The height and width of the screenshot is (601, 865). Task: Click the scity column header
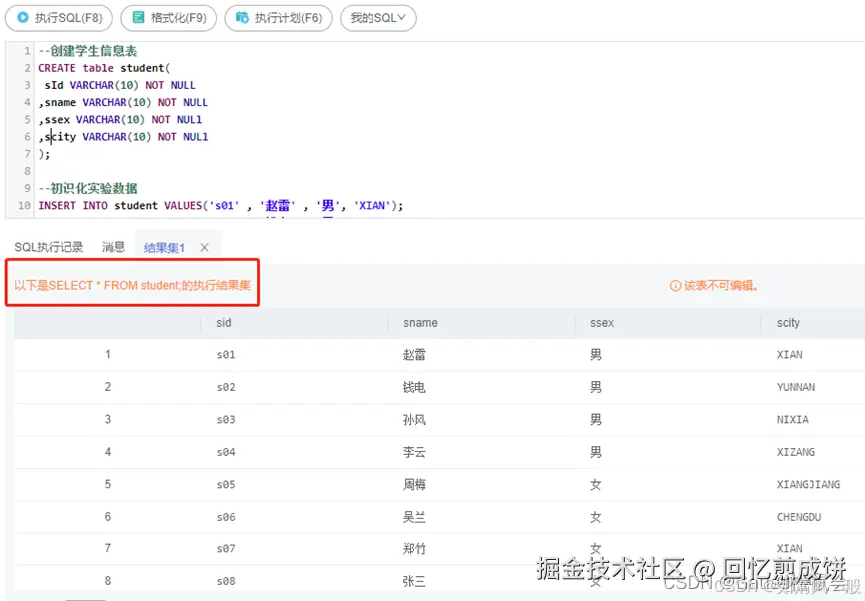(x=788, y=323)
